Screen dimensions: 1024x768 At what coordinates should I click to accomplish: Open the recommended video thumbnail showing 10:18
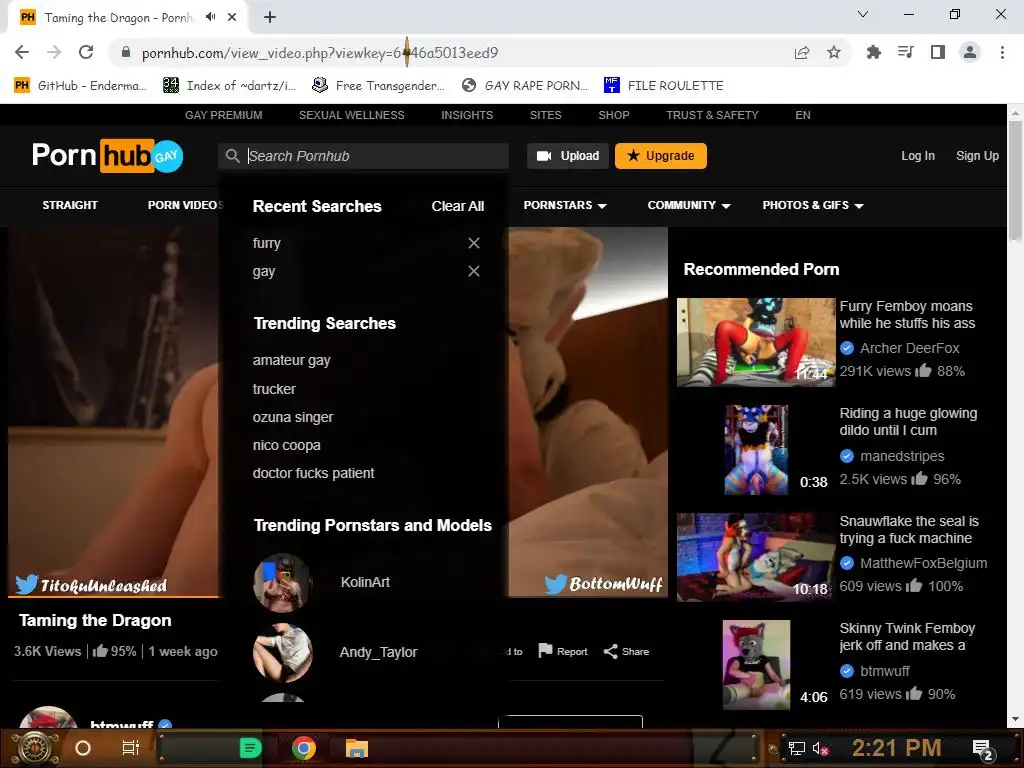756,557
